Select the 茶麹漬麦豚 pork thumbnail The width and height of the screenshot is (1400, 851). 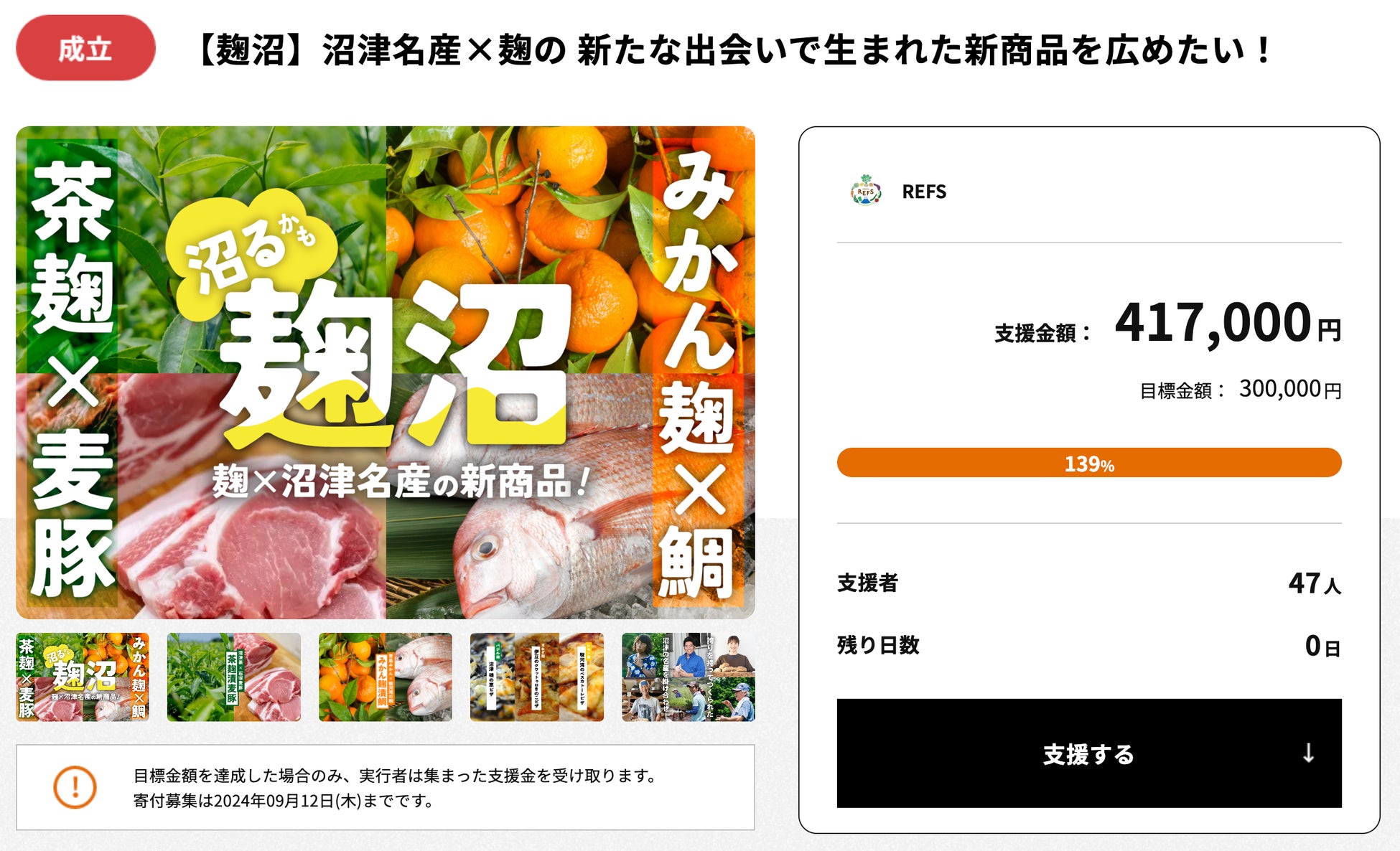[x=234, y=677]
